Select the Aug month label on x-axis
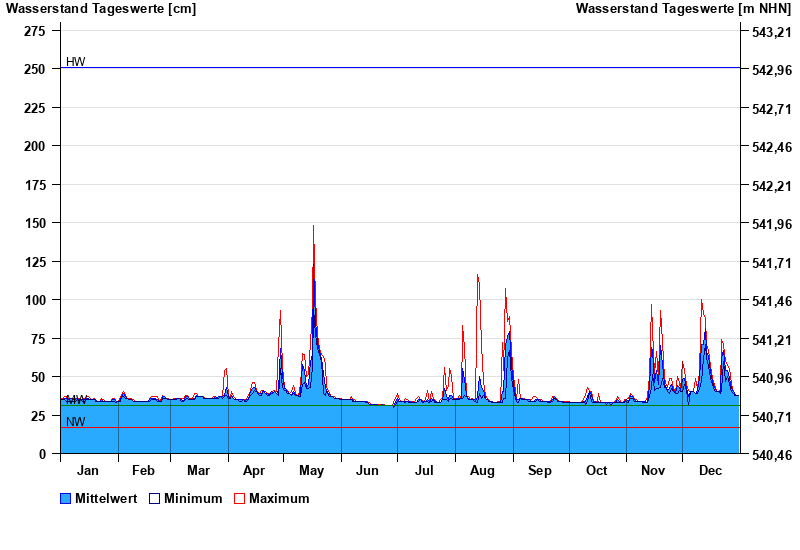 pyautogui.click(x=482, y=470)
